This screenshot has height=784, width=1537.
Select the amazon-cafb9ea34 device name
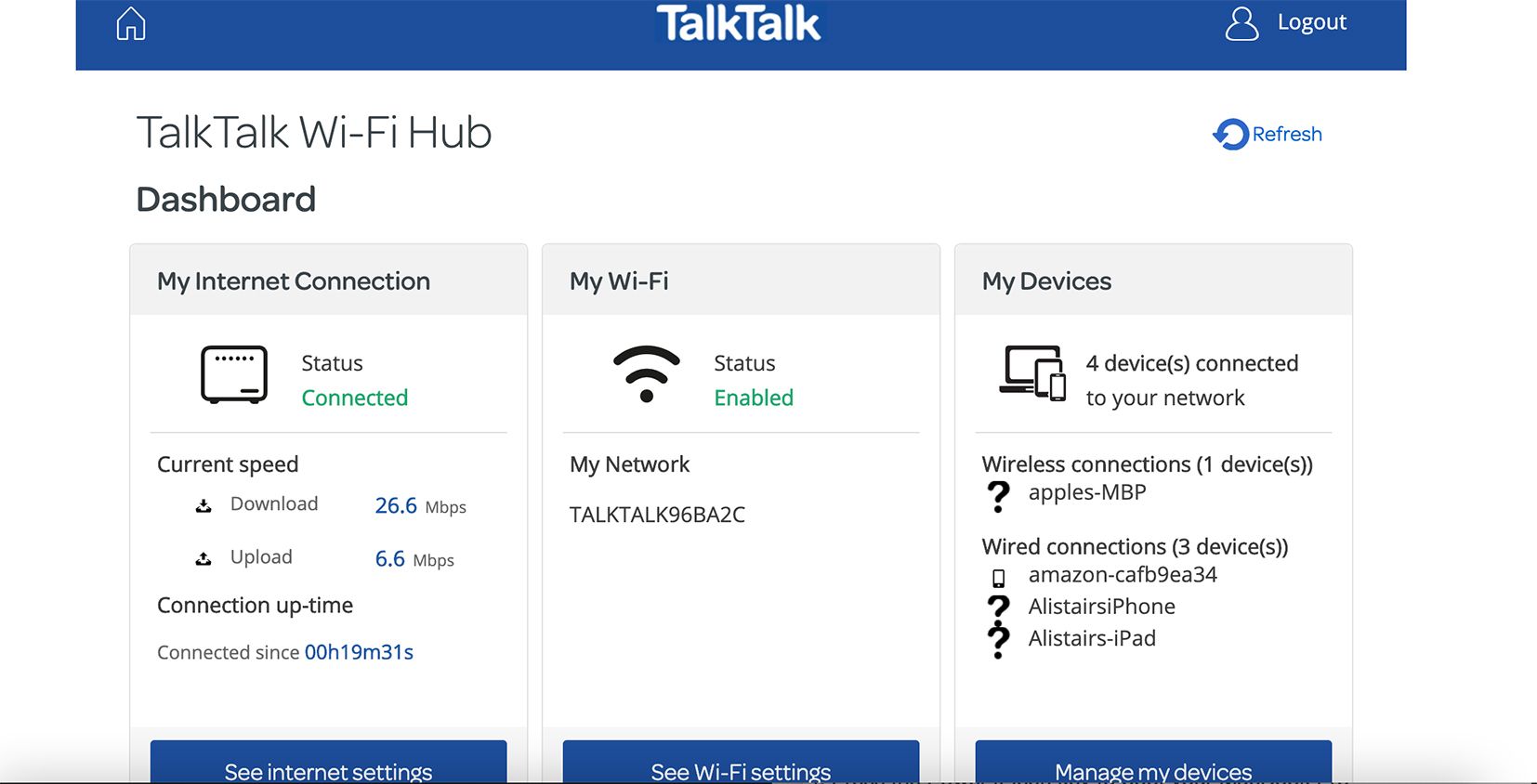[x=1123, y=575]
